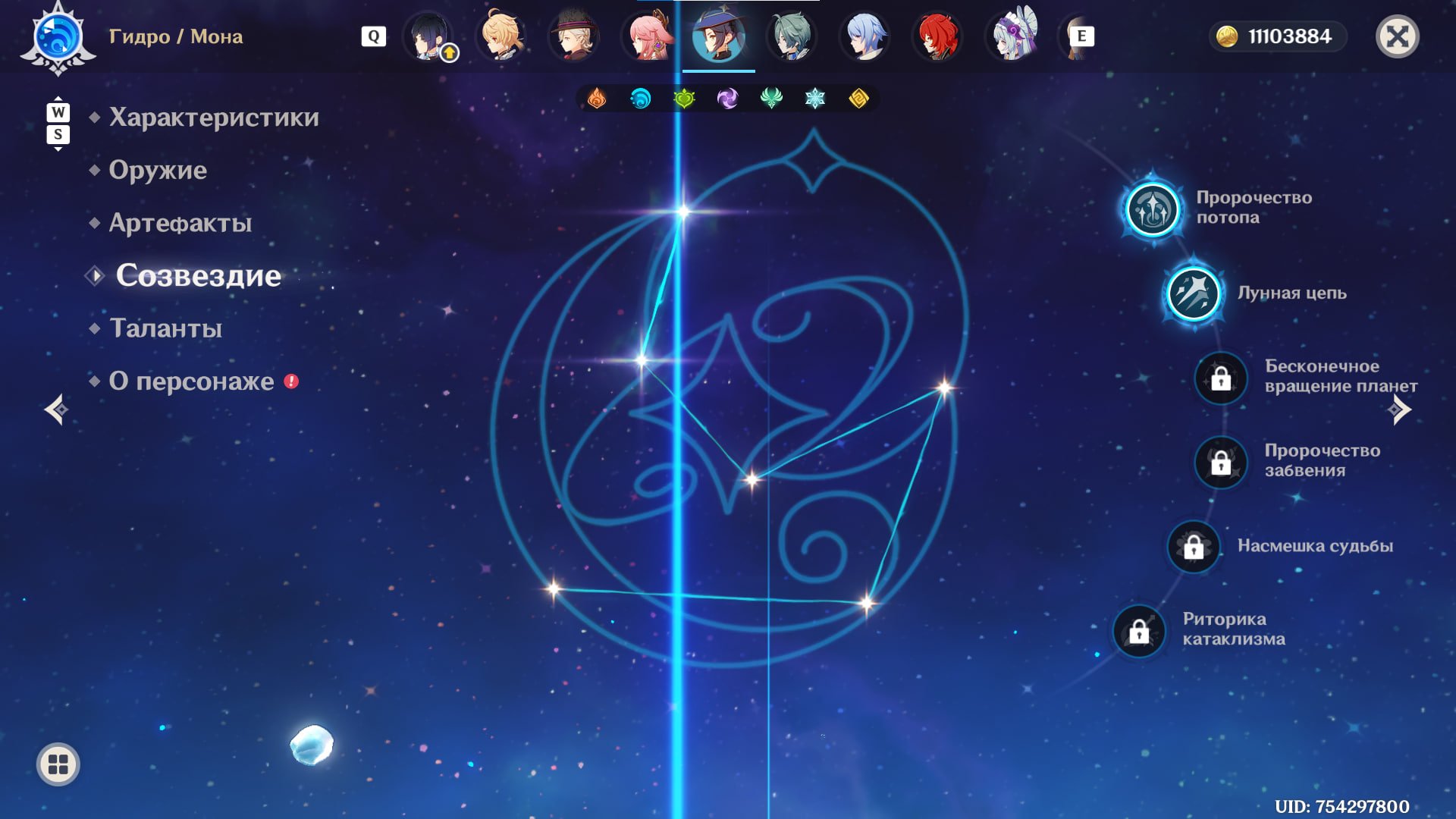The width and height of the screenshot is (1456, 819).
Task: Select the pink-haired character portrait
Action: coord(647,36)
